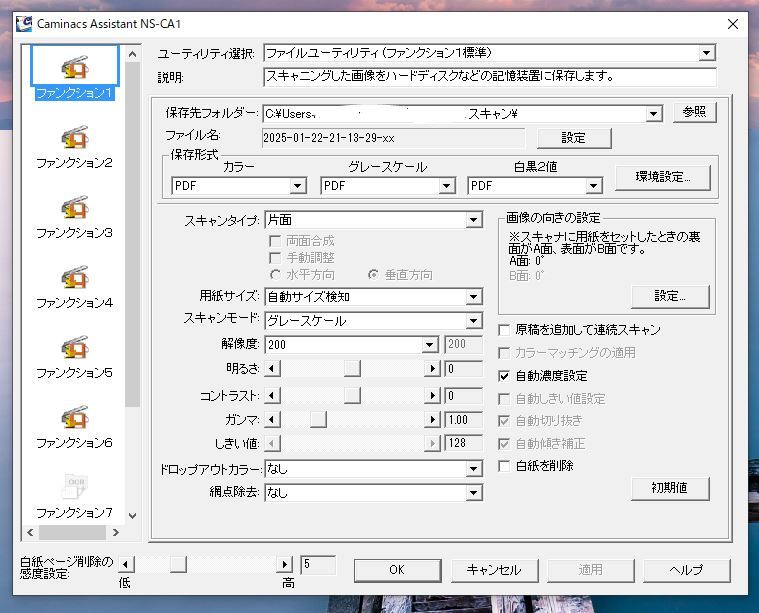Open ドロップアウトカラー dropdown
Screen dimensions: 759x613
point(474,469)
